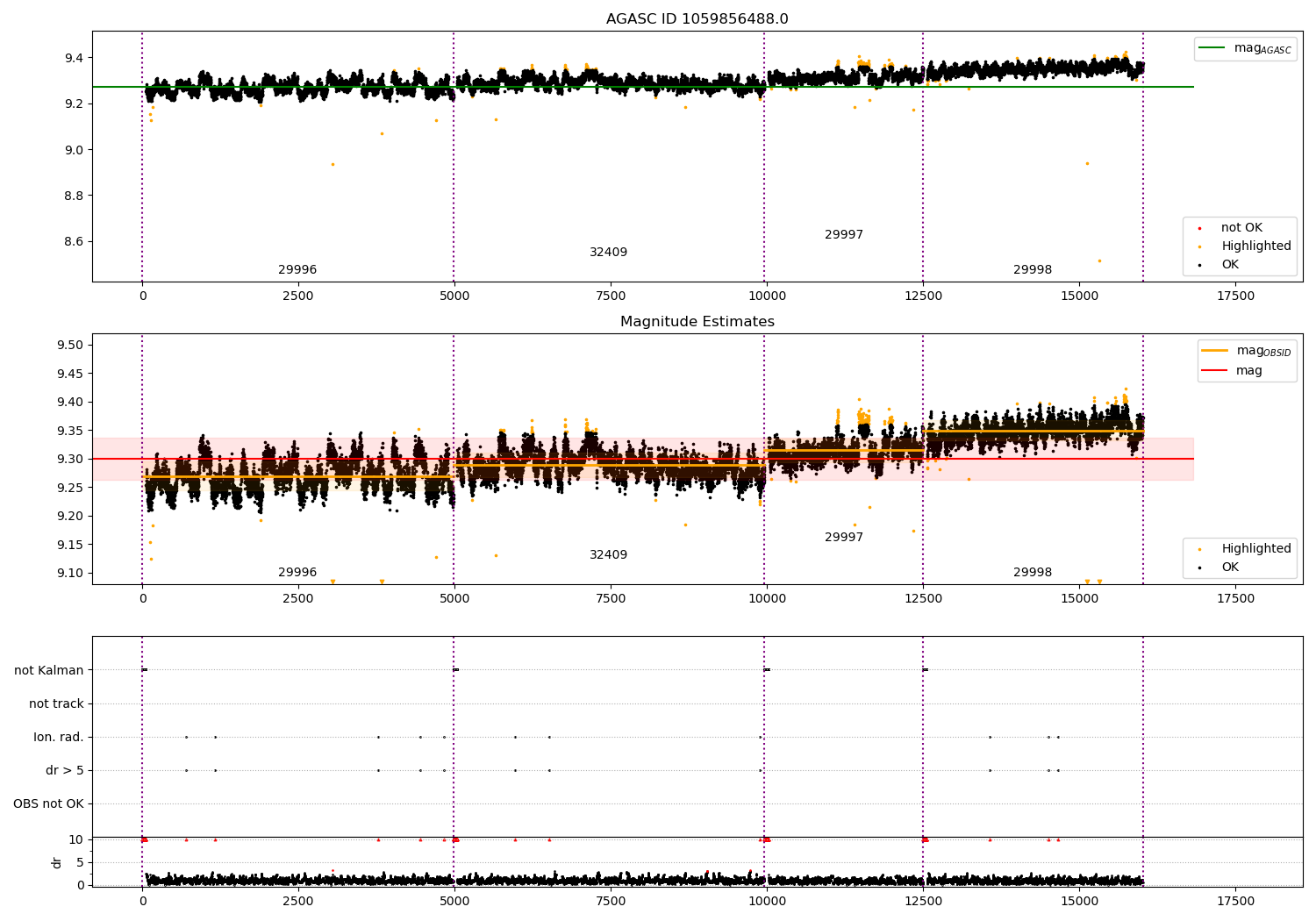Viewport: 1316px width, 921px height.
Task: Click the orange mag OBSID legend line
Action: pos(1214,350)
